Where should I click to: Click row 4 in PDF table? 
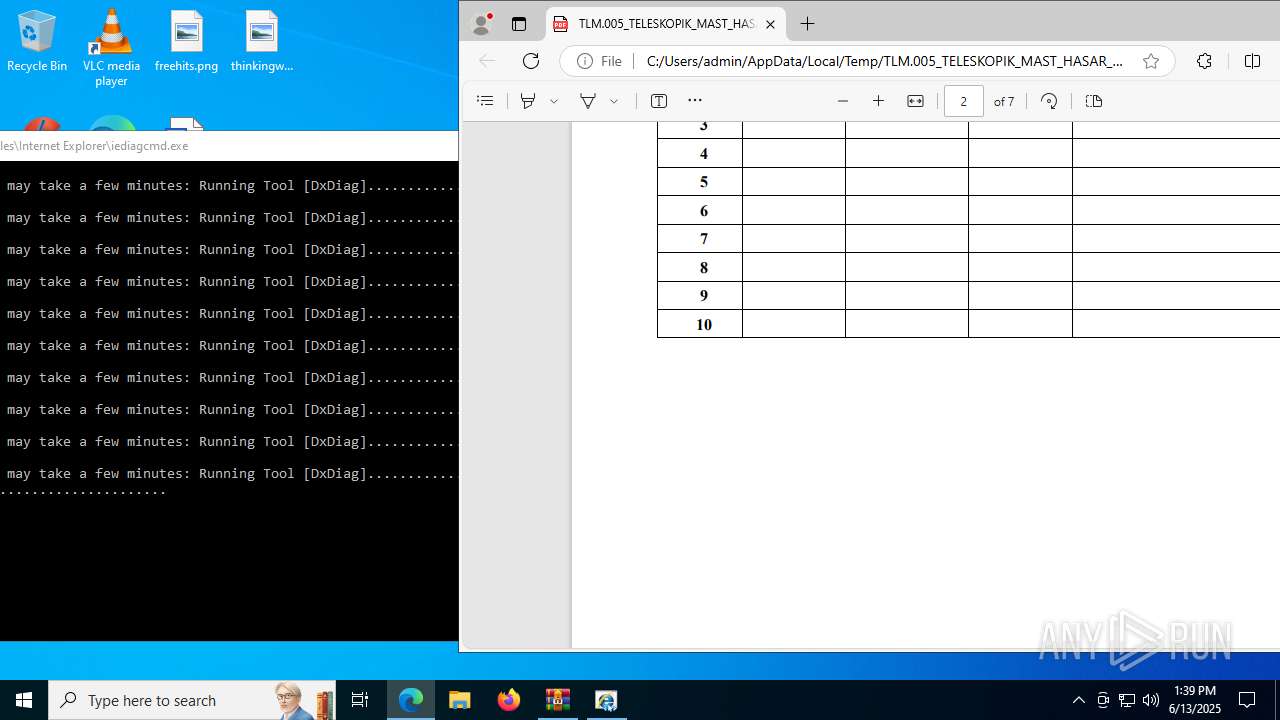point(968,153)
